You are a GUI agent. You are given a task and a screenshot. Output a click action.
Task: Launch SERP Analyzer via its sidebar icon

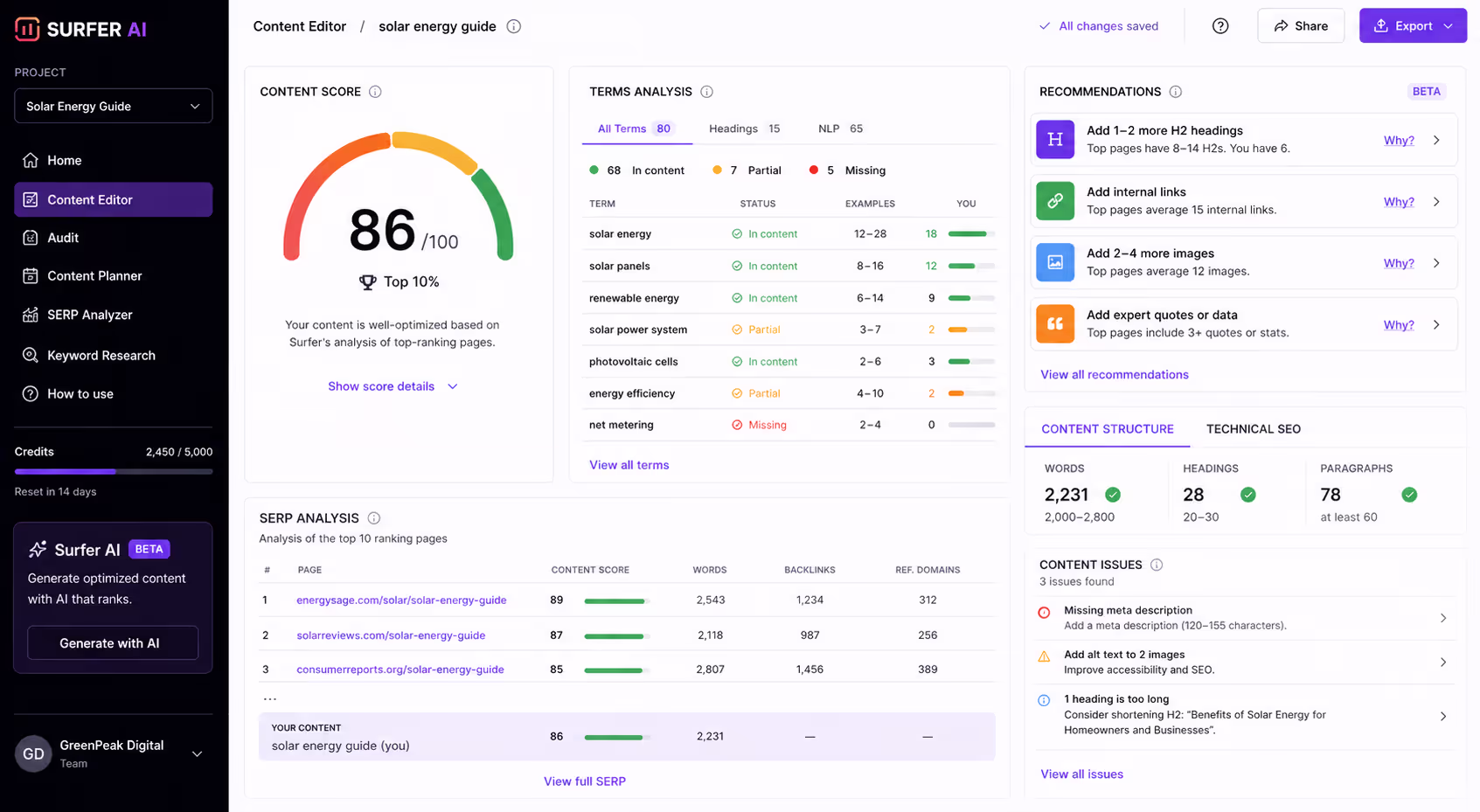click(x=30, y=315)
